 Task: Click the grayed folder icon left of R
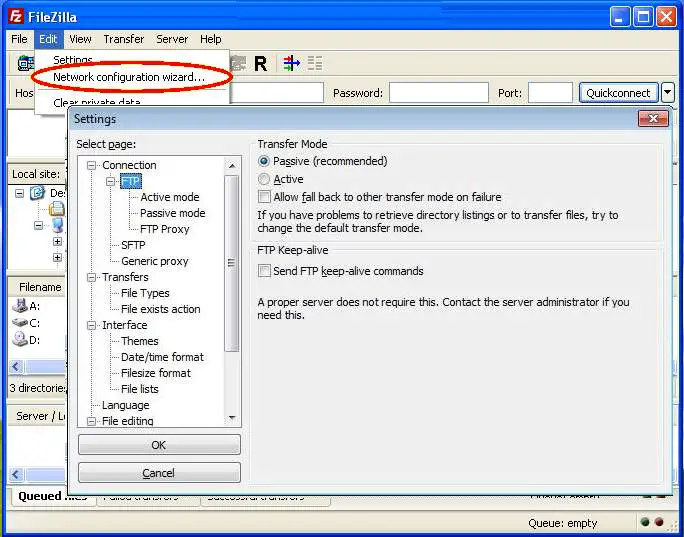click(x=238, y=64)
